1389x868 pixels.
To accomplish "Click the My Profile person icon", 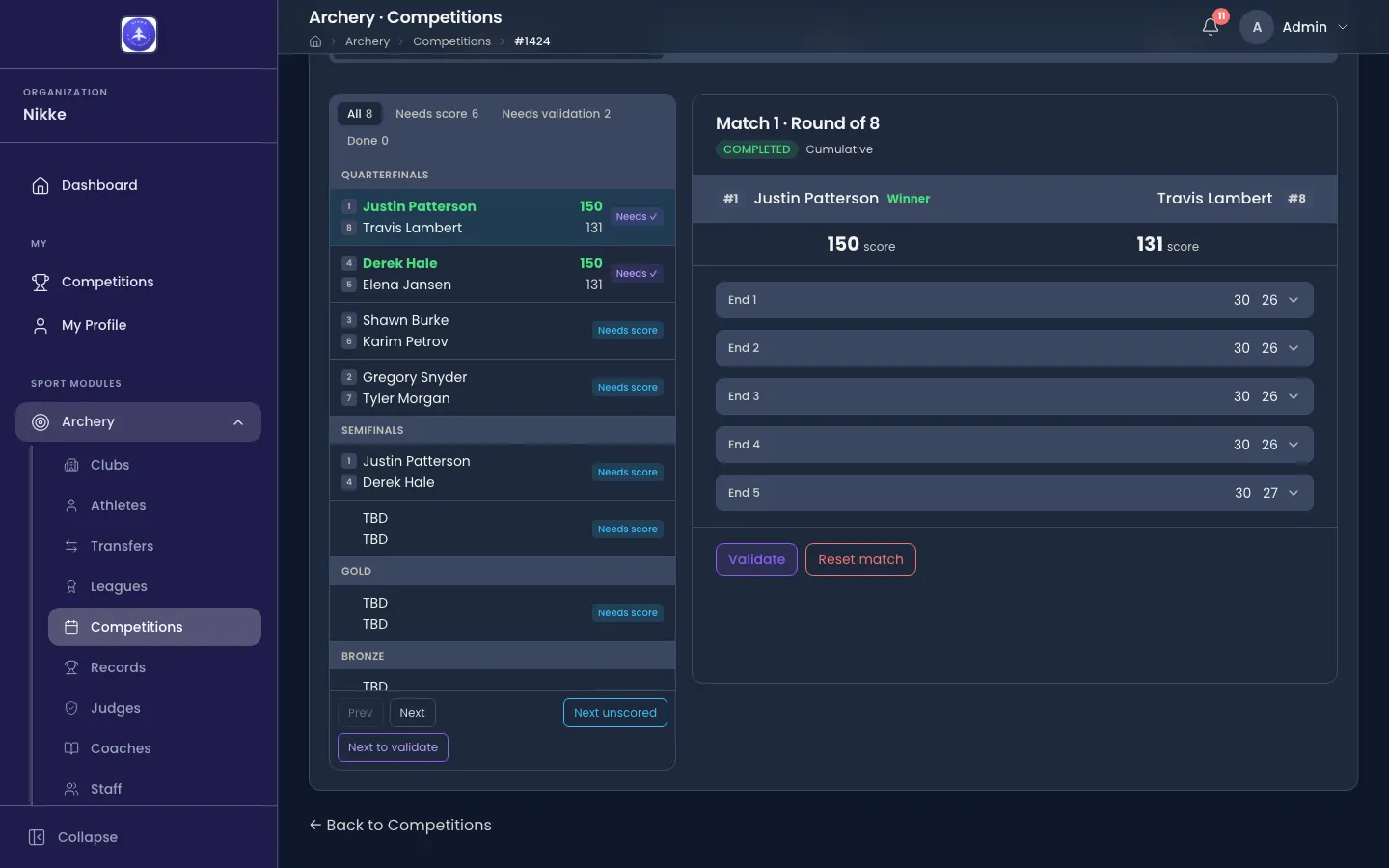I will pyautogui.click(x=41, y=325).
